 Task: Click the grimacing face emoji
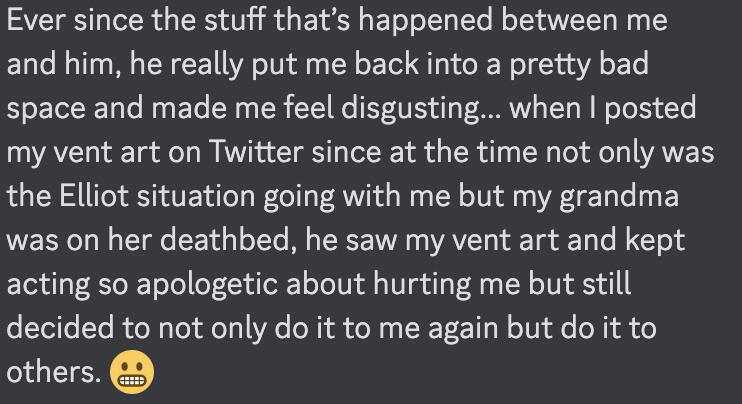(x=132, y=372)
